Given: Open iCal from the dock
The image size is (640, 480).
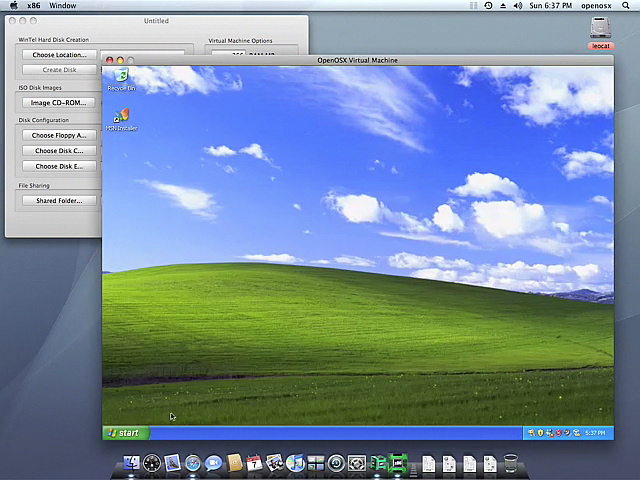Looking at the screenshot, I should click(x=254, y=463).
